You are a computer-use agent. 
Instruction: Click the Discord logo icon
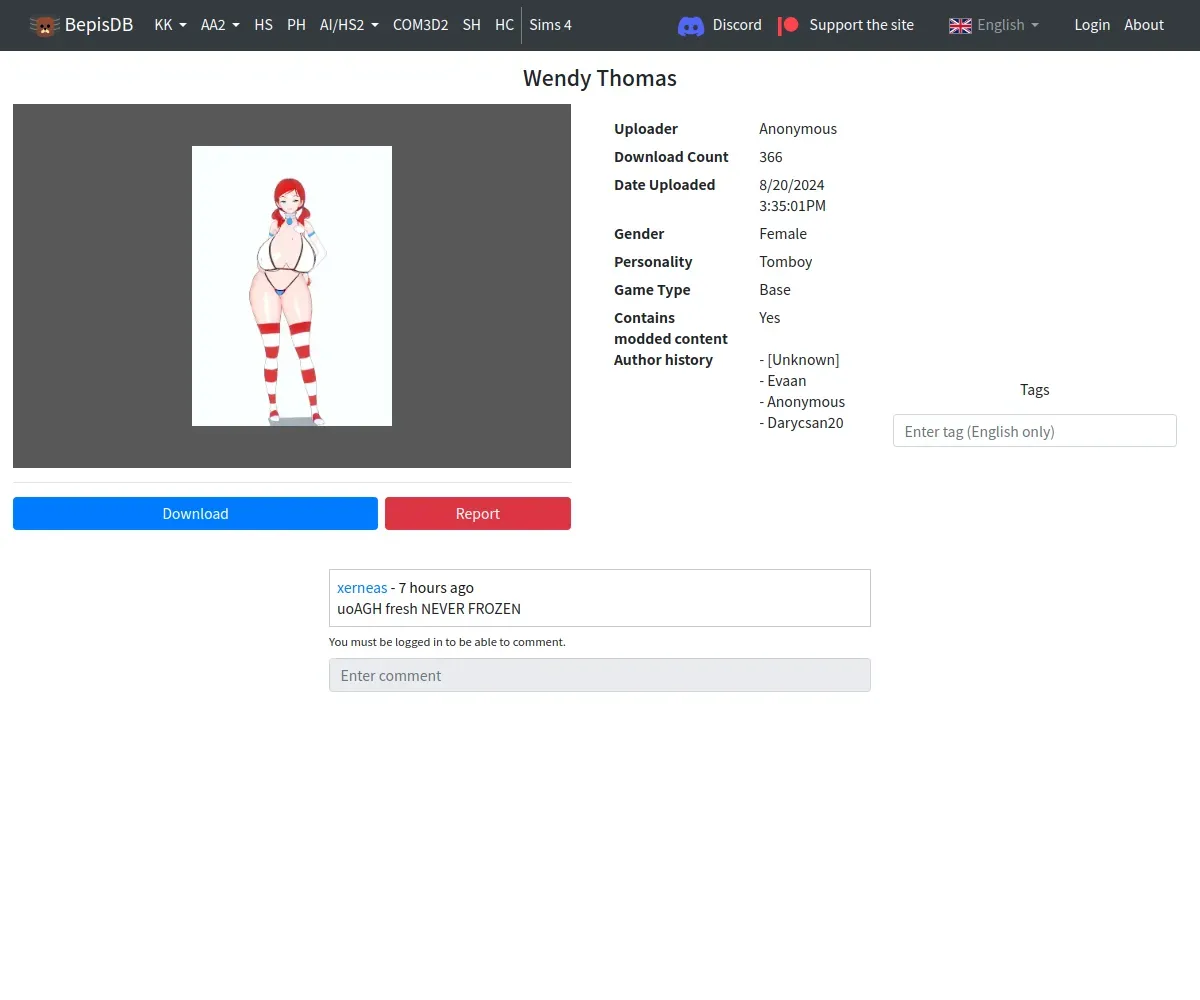pos(691,25)
